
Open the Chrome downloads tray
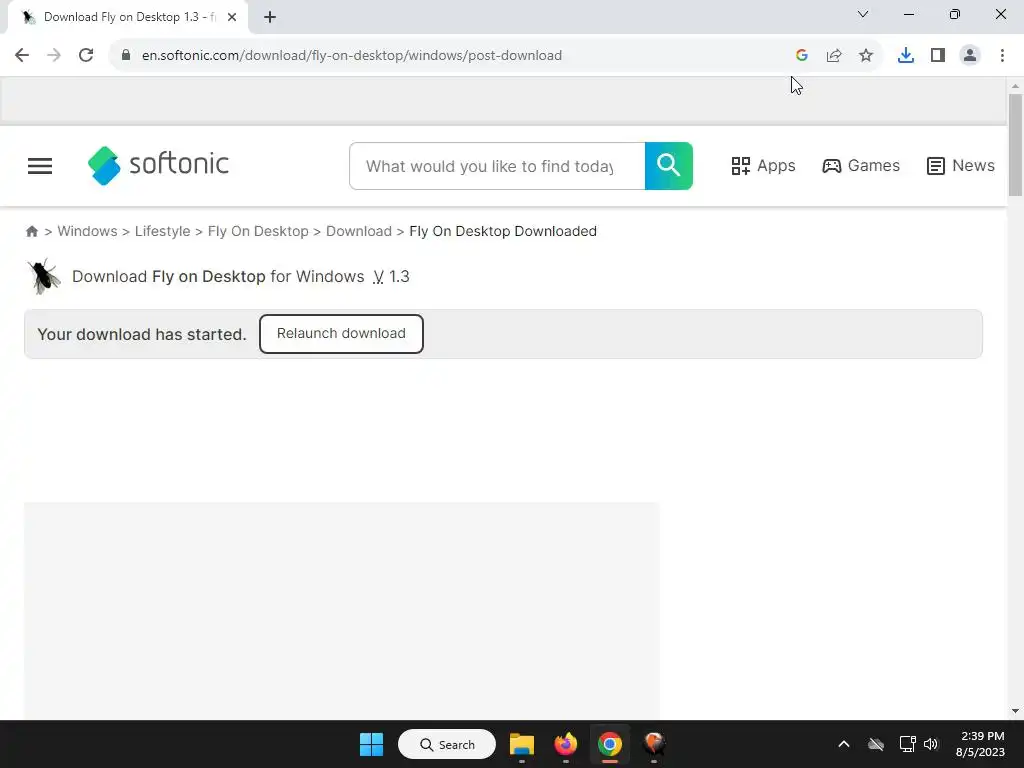point(906,56)
